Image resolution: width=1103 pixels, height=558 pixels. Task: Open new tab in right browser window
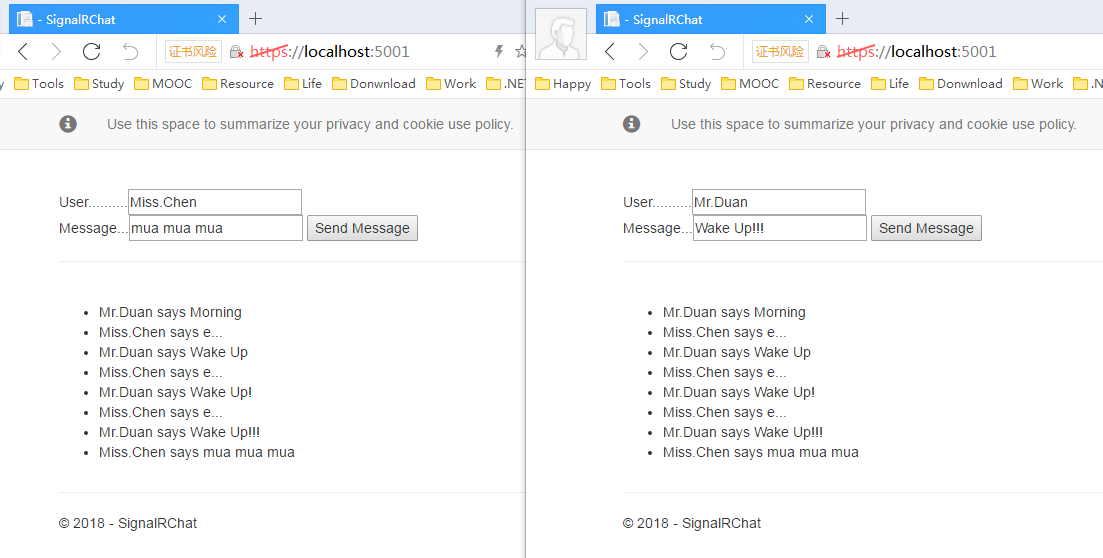coord(842,19)
